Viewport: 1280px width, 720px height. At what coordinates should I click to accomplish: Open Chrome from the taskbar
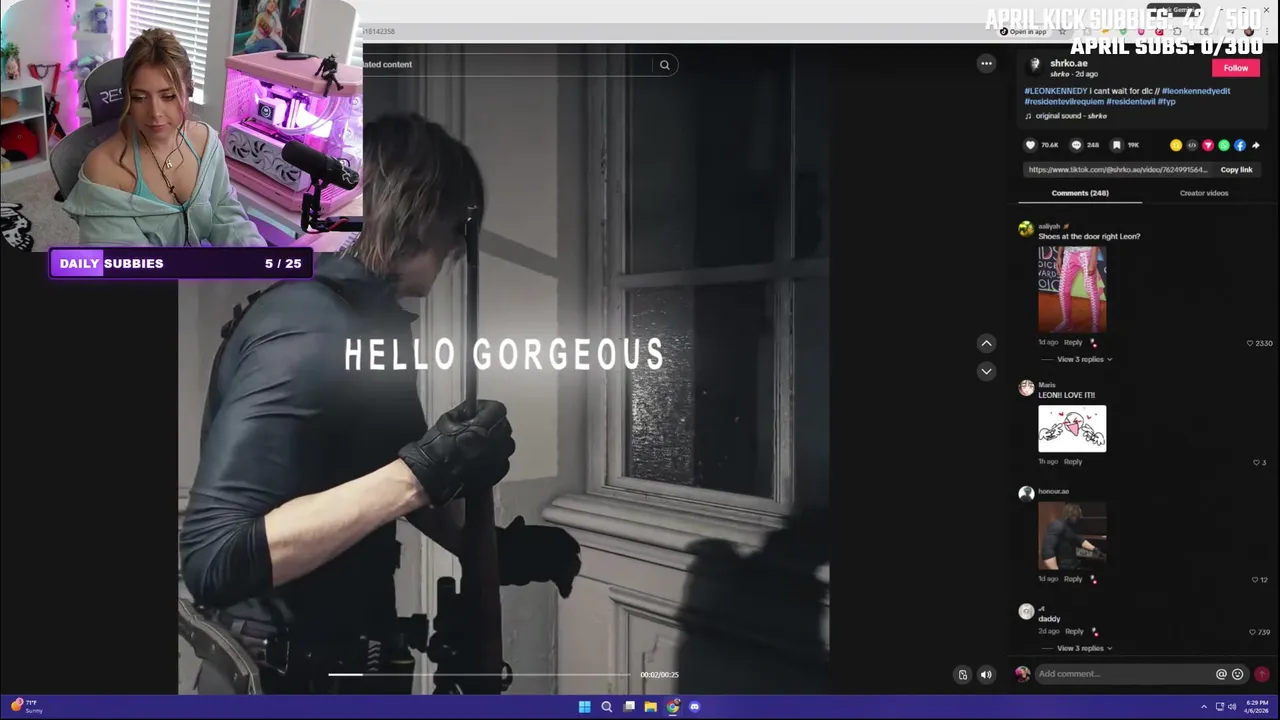tap(672, 707)
